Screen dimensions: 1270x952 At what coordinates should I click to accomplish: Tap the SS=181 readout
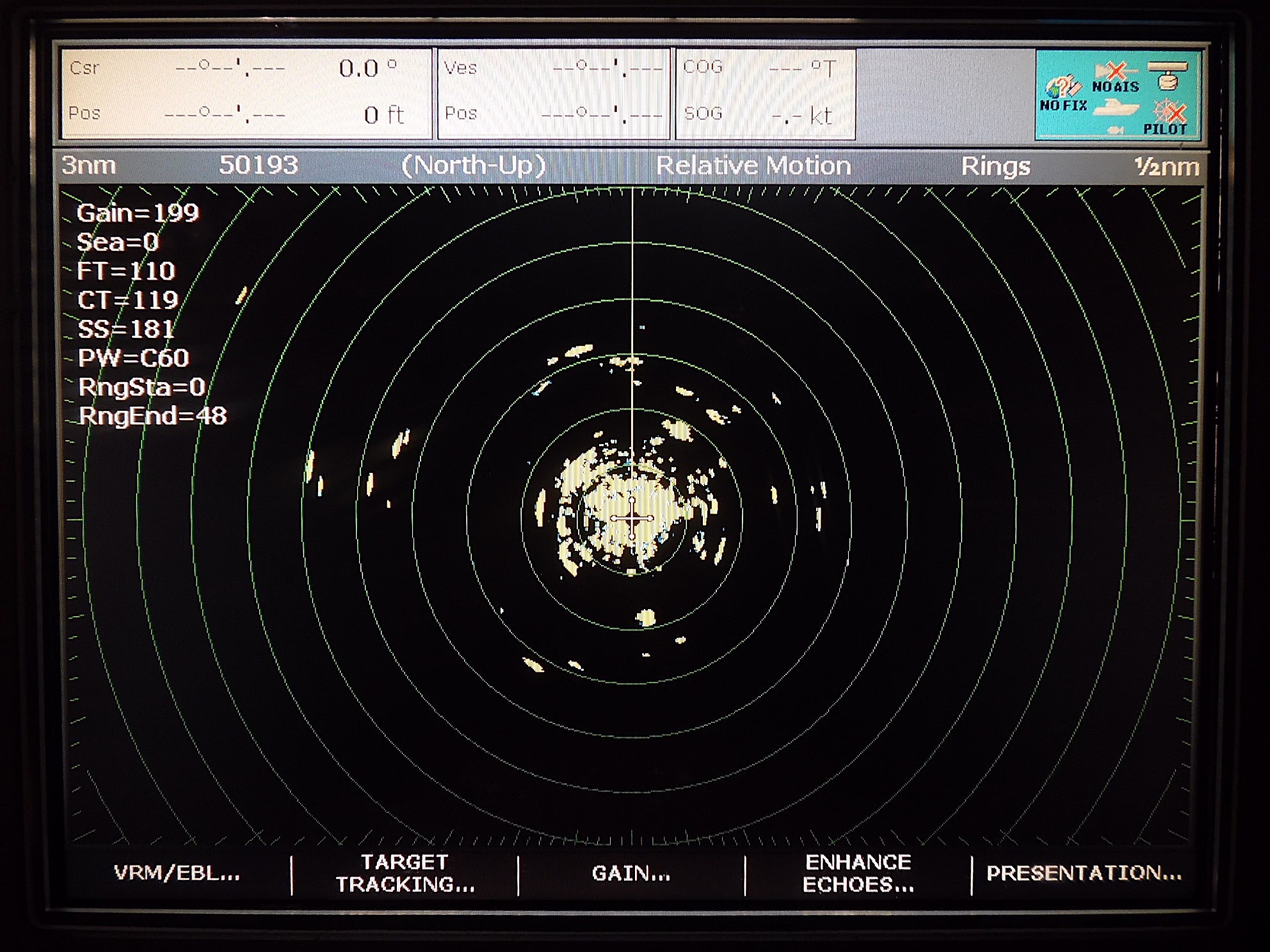[x=126, y=329]
